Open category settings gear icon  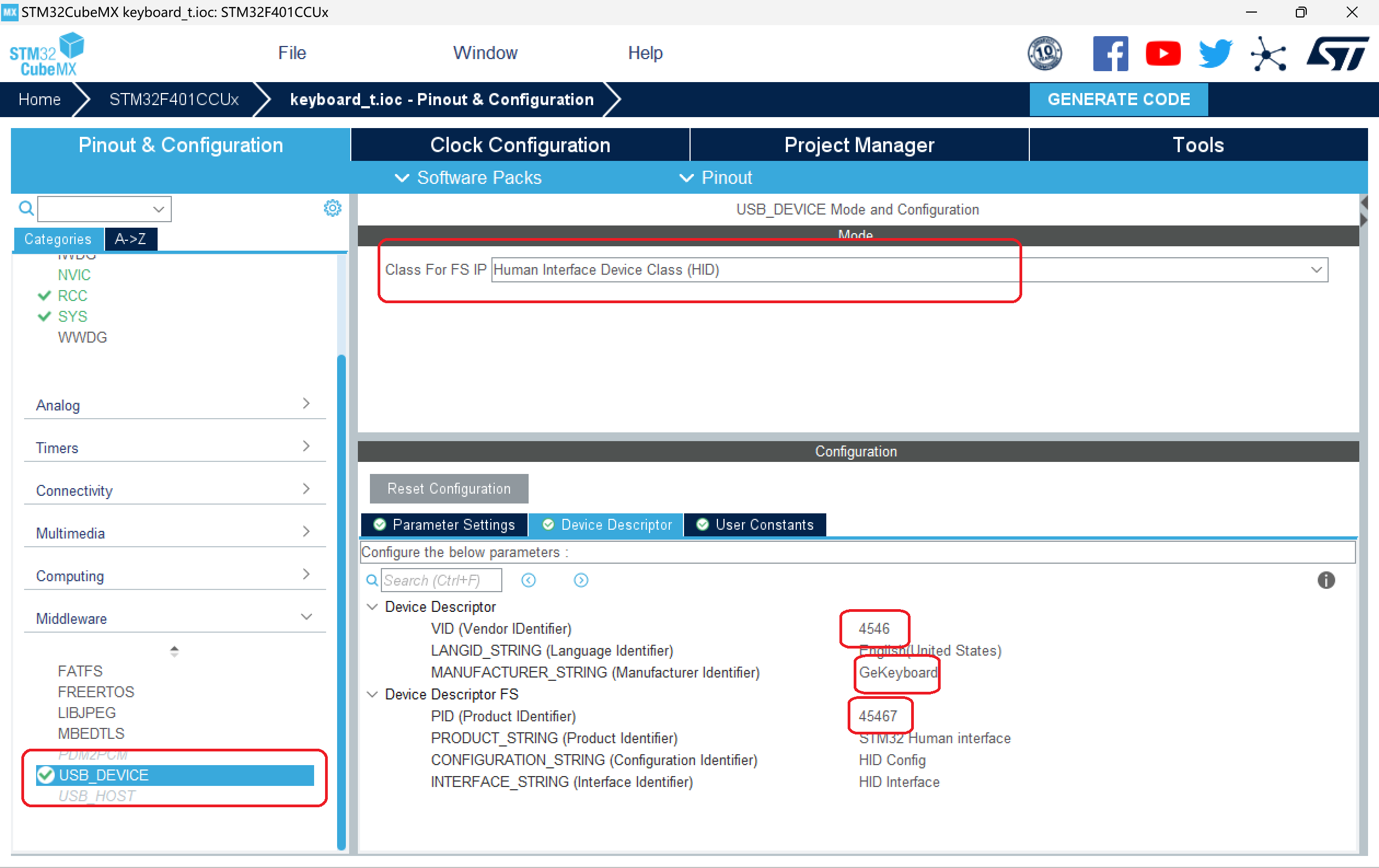332,208
